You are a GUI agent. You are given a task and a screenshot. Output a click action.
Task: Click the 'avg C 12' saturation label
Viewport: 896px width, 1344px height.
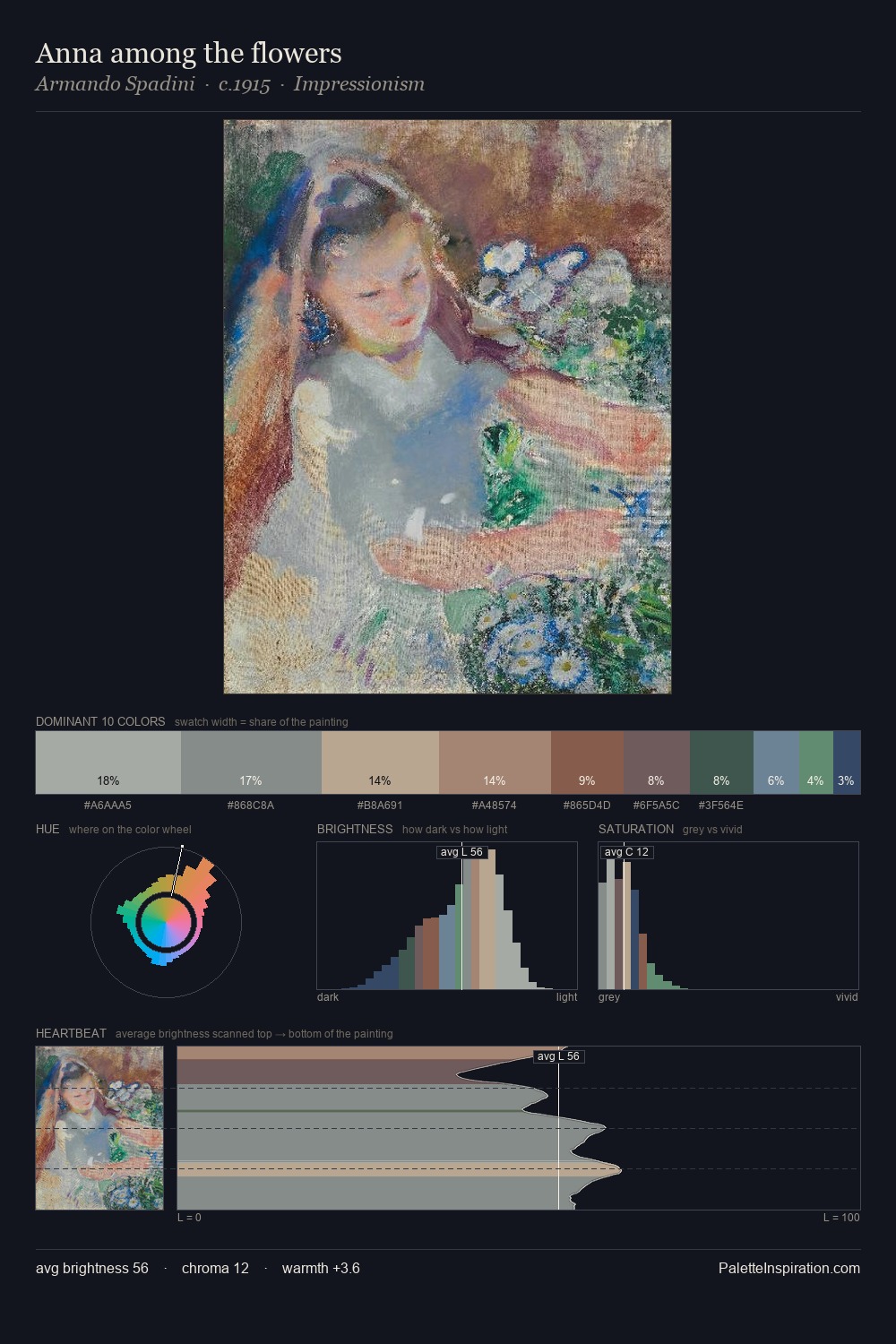click(x=626, y=852)
